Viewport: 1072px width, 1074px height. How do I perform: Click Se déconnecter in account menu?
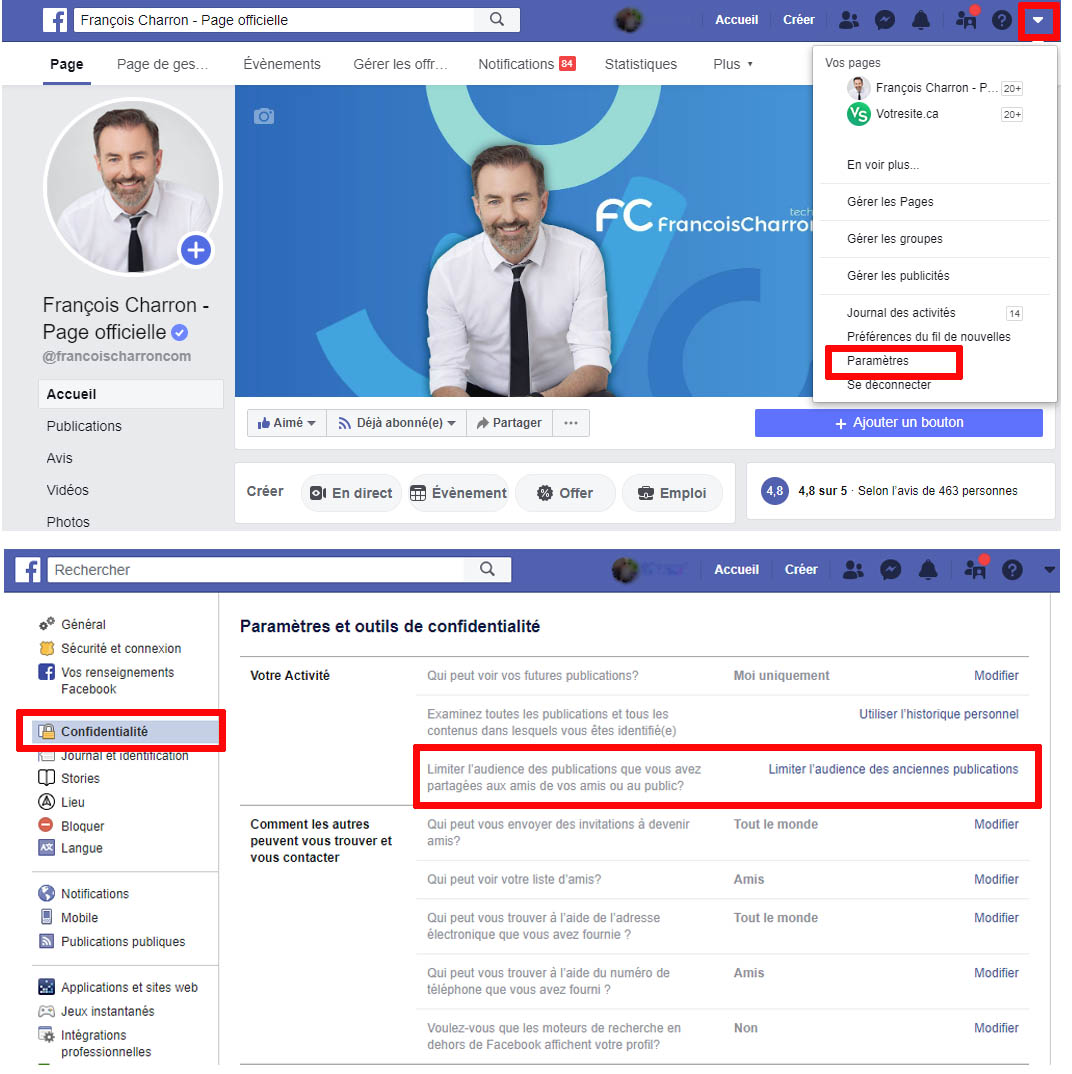[888, 384]
